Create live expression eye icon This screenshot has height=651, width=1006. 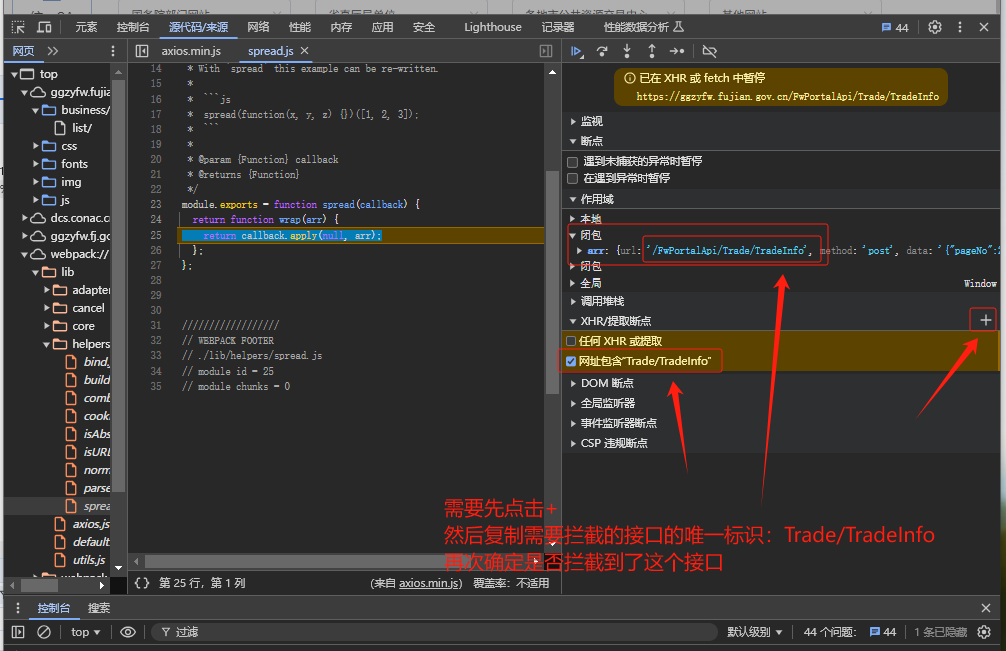(x=128, y=632)
